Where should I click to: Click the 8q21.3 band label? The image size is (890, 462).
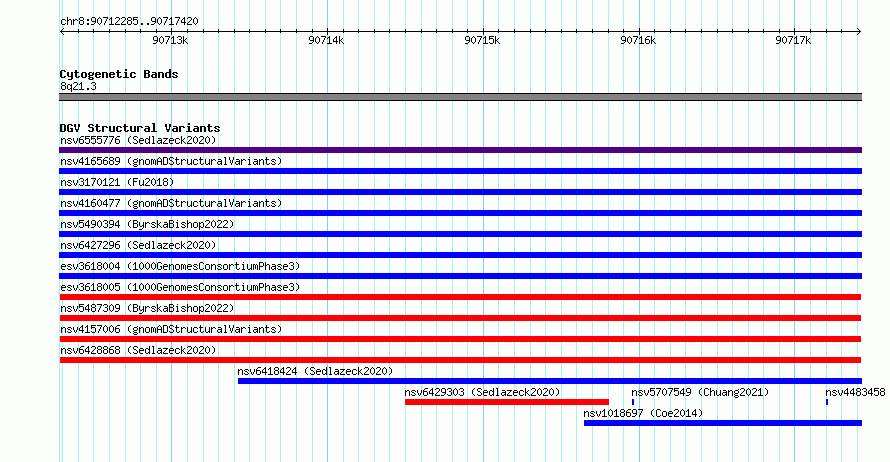coord(78,86)
